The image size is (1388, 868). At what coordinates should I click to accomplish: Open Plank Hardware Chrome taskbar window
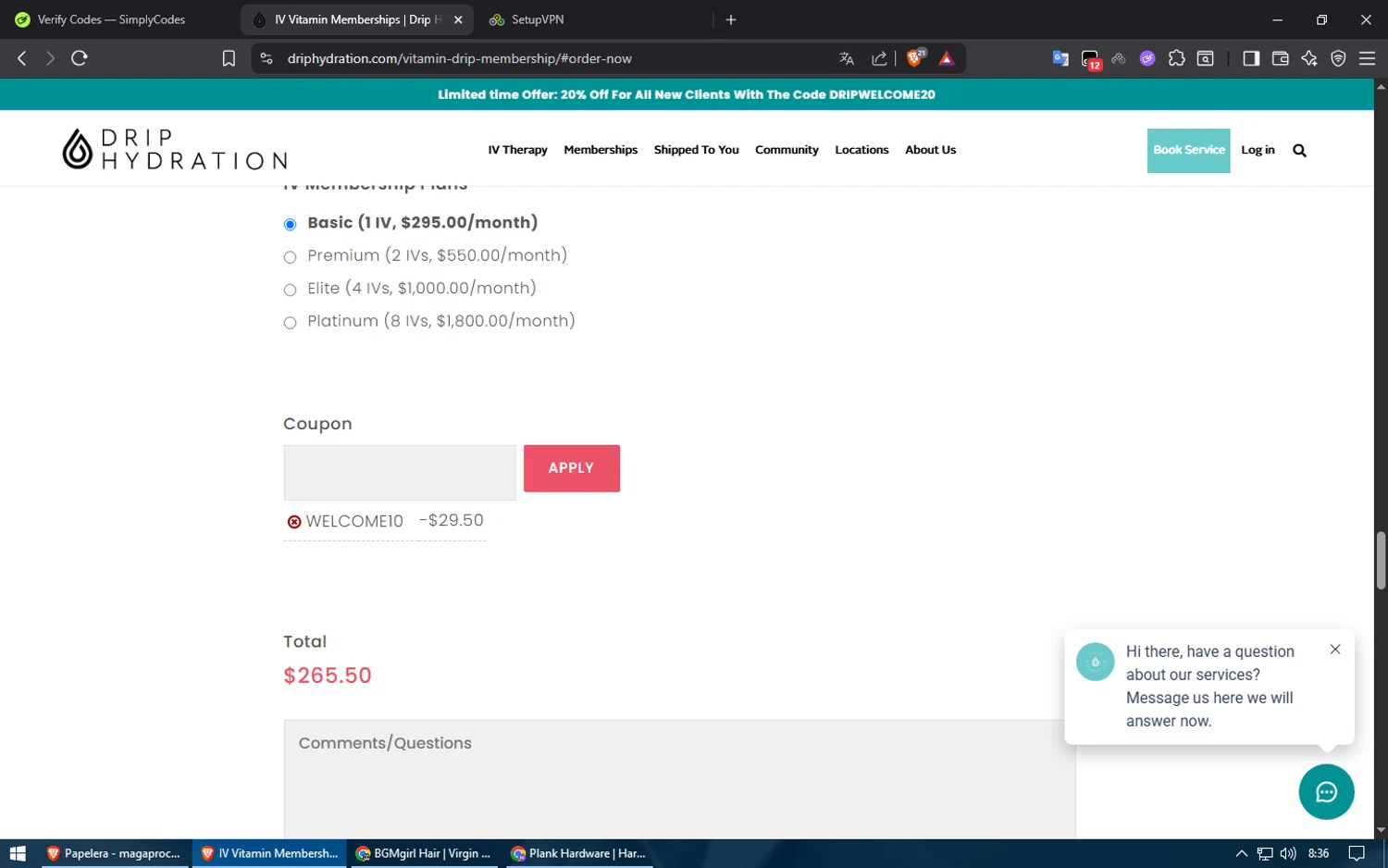point(579,853)
